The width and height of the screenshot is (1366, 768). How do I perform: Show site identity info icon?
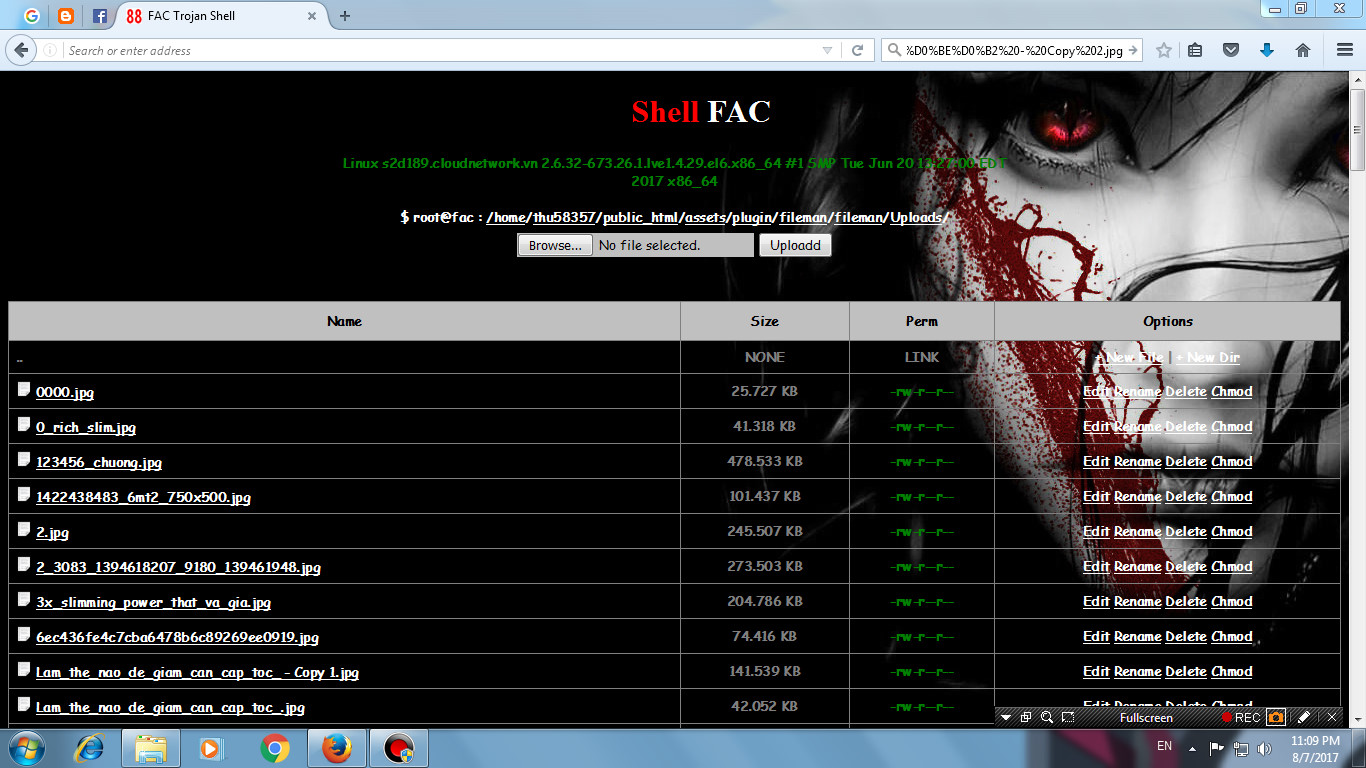click(50, 50)
